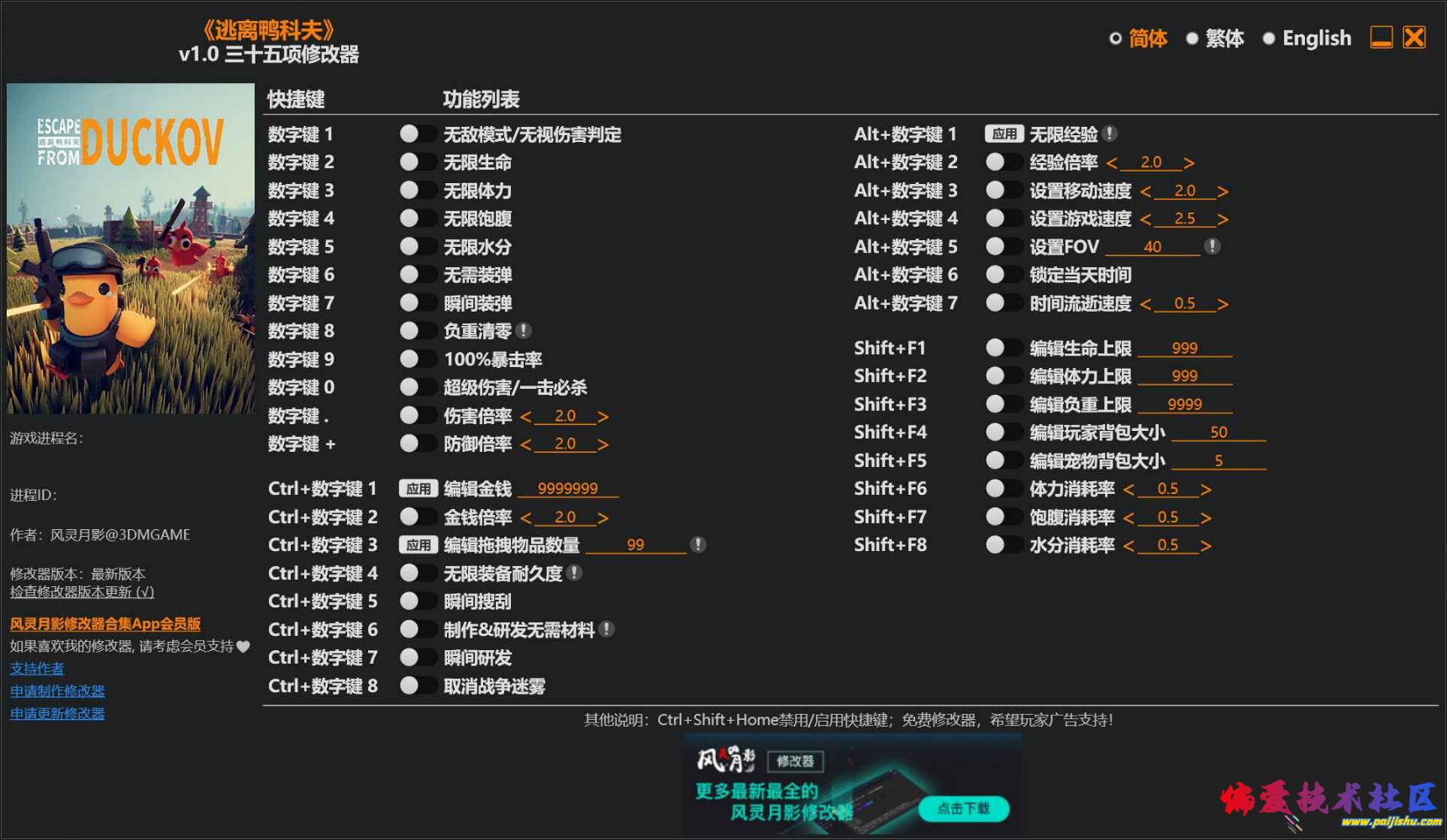The width and height of the screenshot is (1447, 840).
Task: Decrease 经验倍率 using left arrow
Action: [1112, 162]
